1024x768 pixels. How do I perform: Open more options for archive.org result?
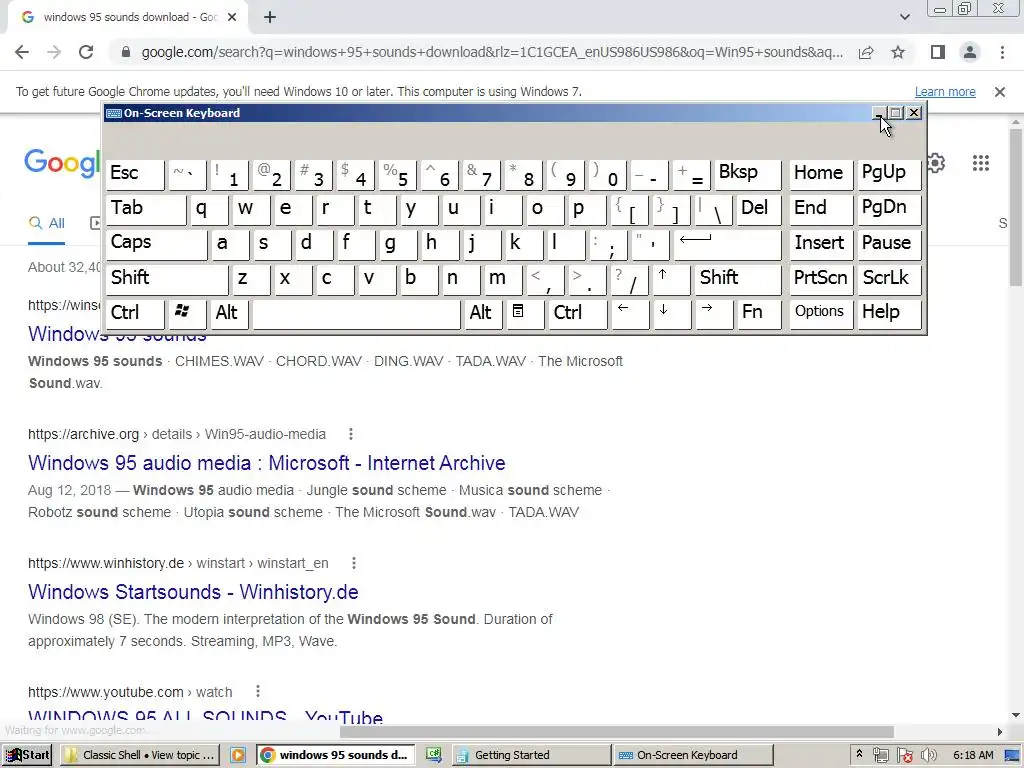coord(351,434)
